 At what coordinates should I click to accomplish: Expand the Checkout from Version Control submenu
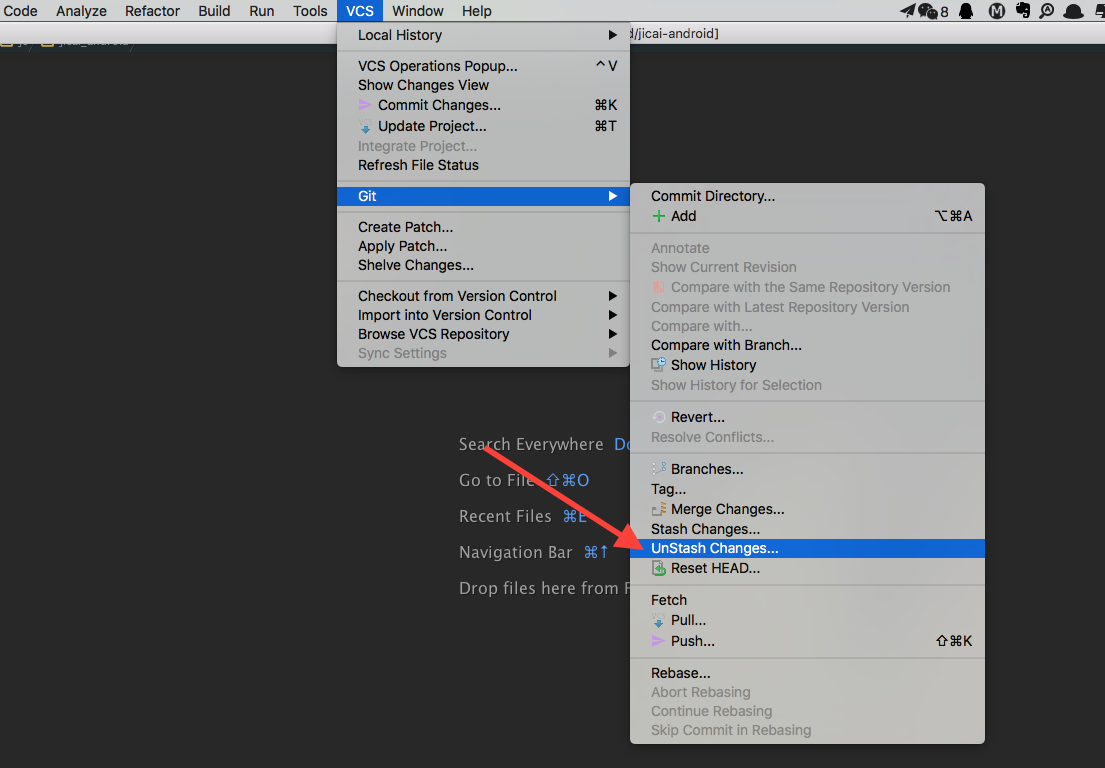tap(483, 296)
